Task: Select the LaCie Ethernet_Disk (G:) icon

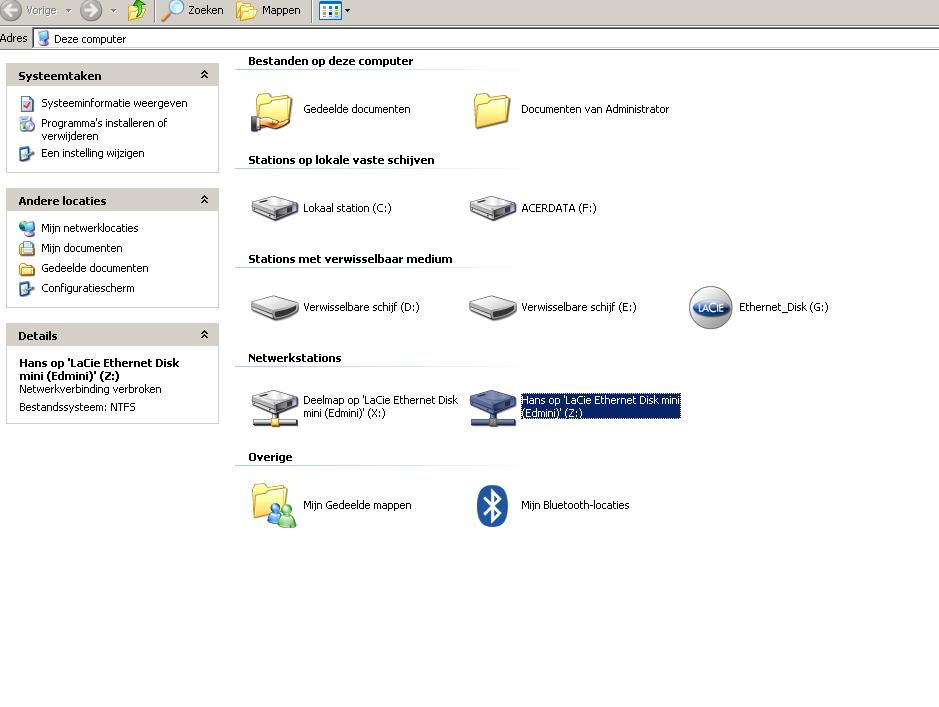Action: coord(710,307)
